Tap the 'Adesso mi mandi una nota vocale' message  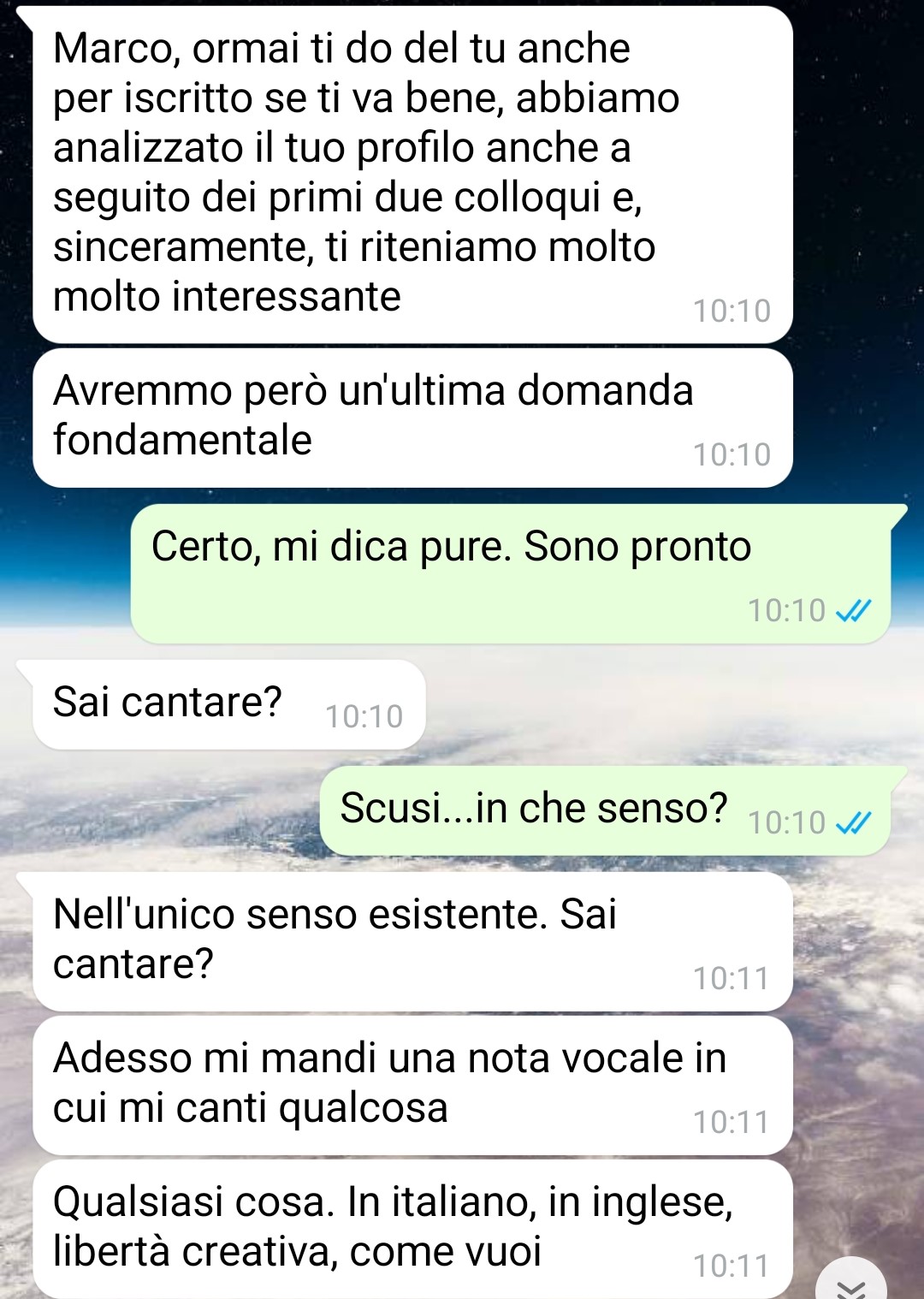[412, 1086]
